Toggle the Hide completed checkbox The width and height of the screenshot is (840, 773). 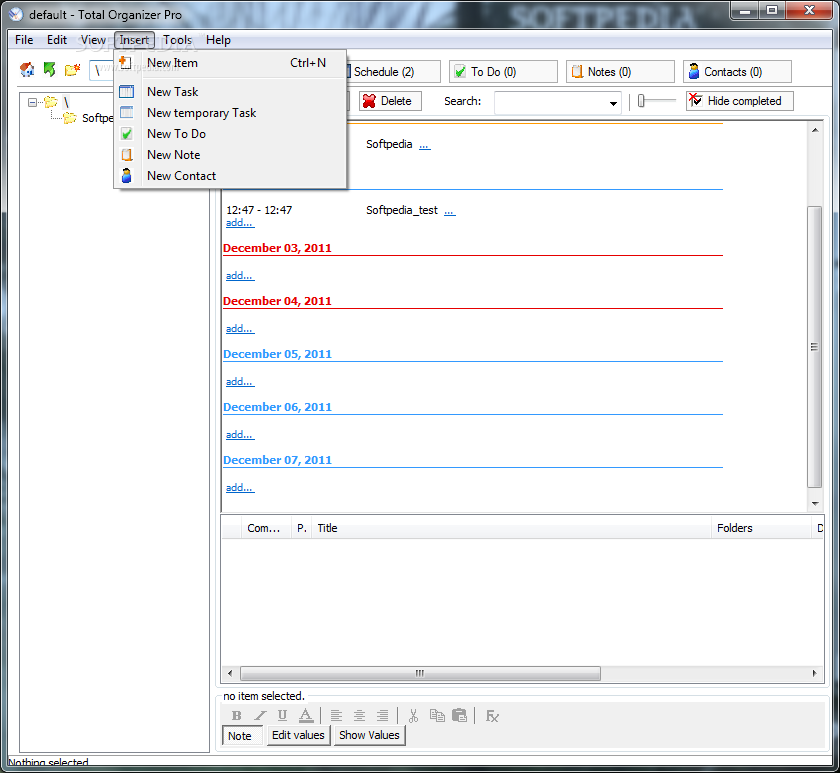pos(739,101)
